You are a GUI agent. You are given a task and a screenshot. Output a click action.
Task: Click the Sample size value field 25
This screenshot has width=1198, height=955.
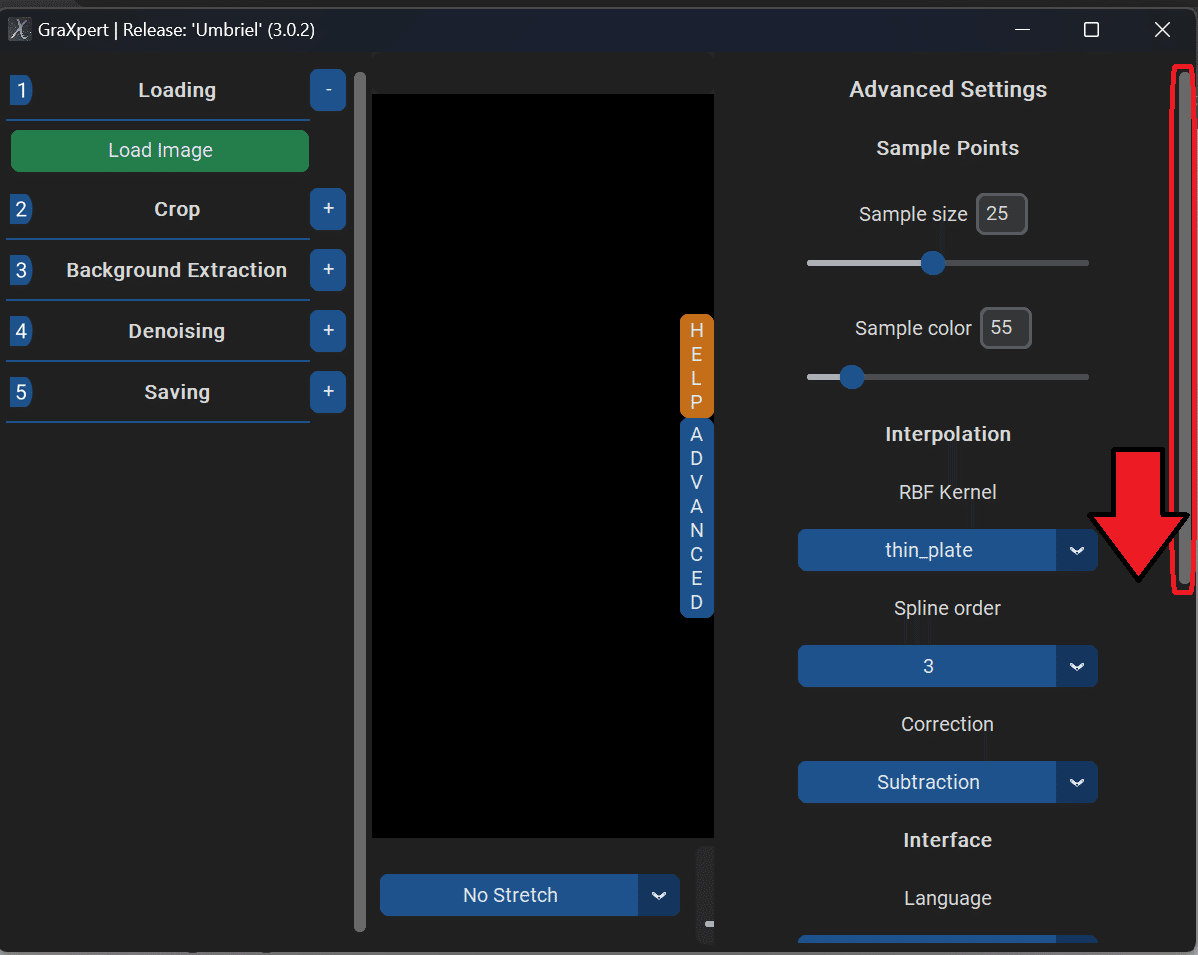tap(1002, 214)
